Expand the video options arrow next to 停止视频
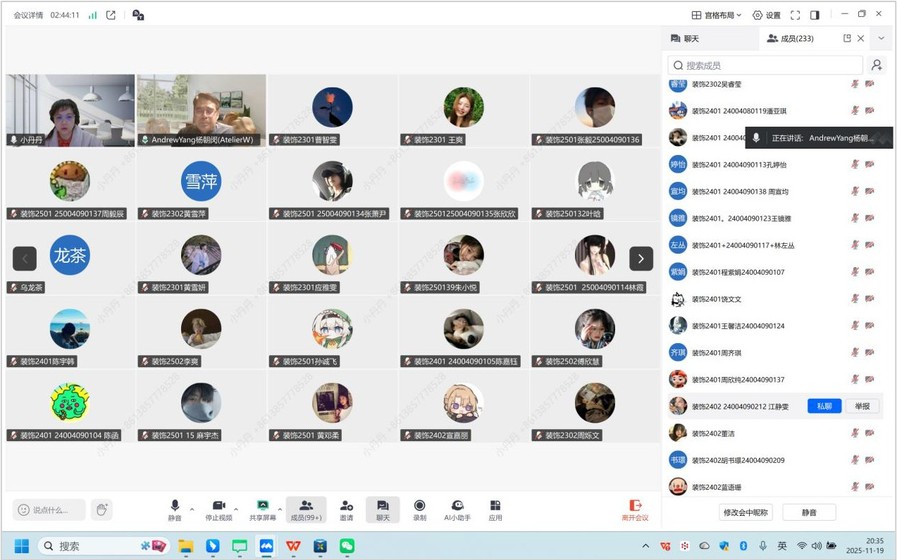Screen dimensions: 897x560 point(238,508)
